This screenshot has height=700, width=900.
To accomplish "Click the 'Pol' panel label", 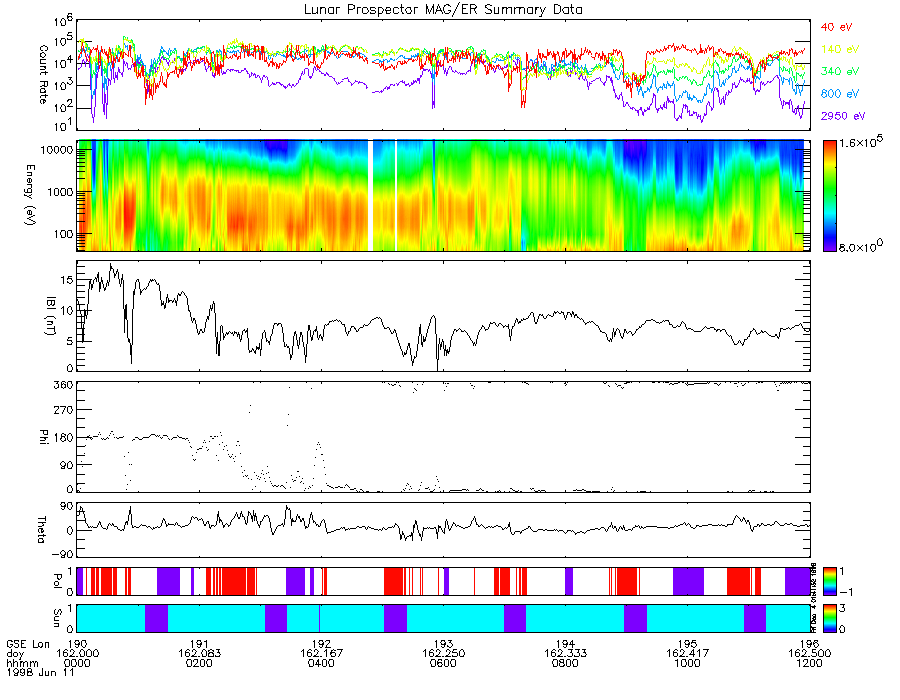I will coord(57,581).
